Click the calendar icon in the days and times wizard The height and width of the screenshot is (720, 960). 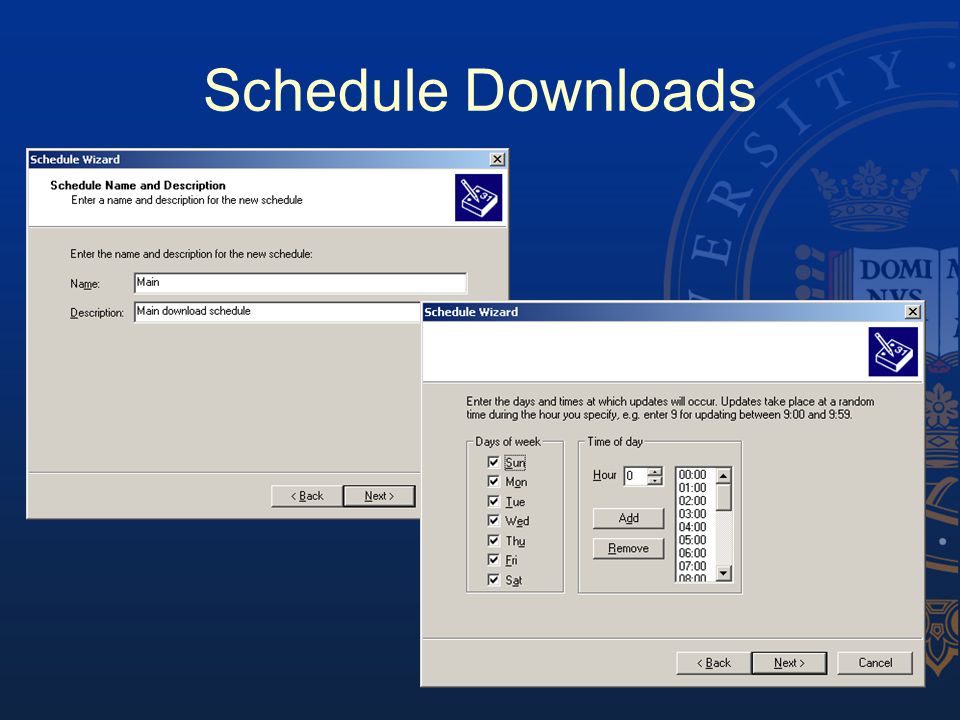[x=893, y=351]
